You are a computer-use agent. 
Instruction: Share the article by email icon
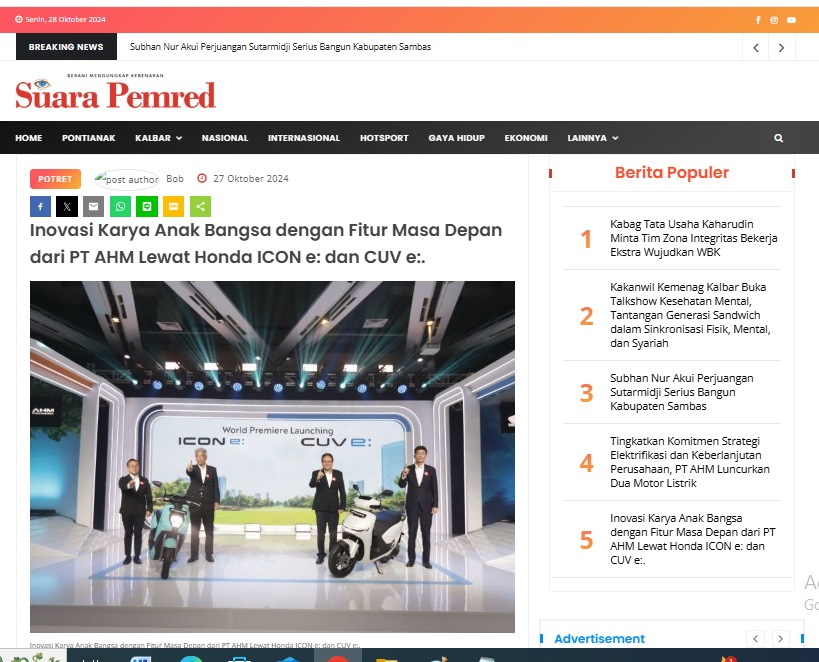pos(93,206)
